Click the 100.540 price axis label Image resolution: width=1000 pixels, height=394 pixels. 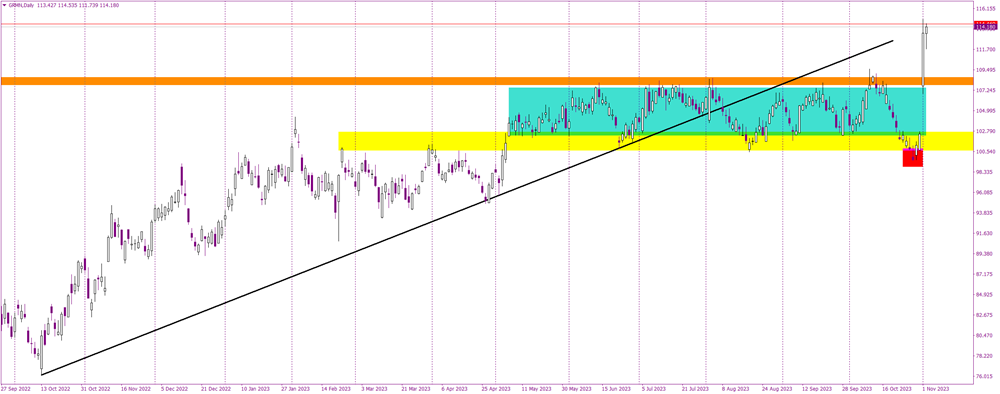(985, 152)
